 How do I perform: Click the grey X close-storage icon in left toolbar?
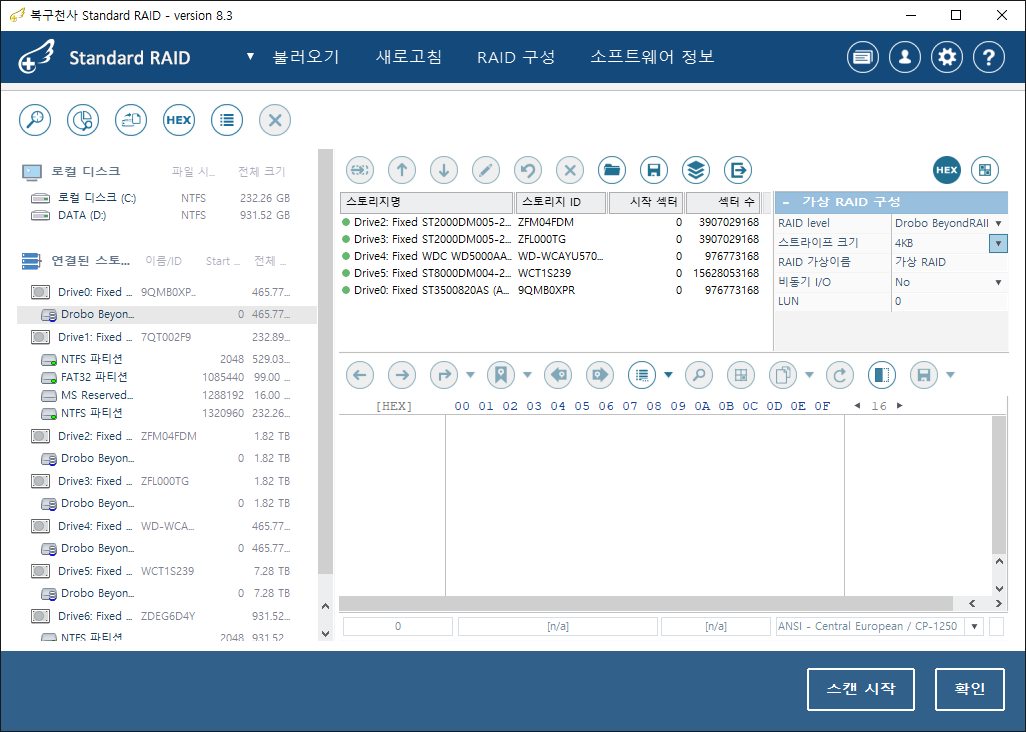(x=275, y=120)
